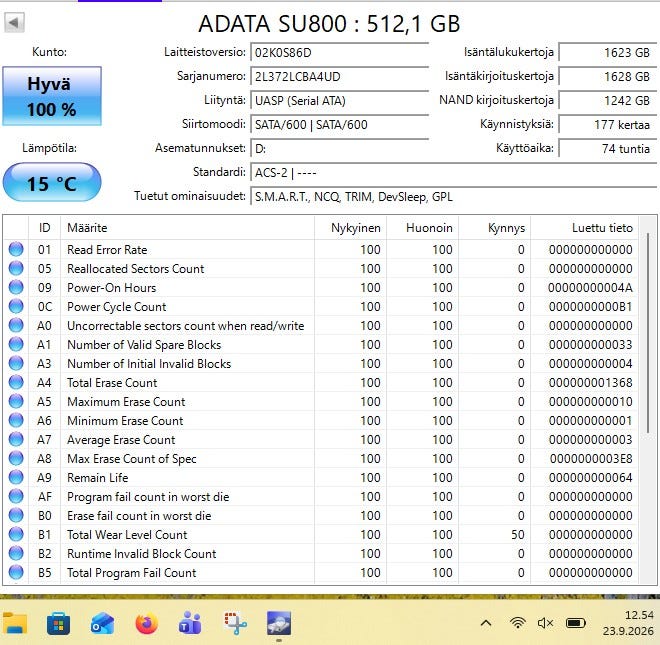Click the status circle of Power Cycle Count
Viewport: 660px width, 645px height.
(16, 306)
